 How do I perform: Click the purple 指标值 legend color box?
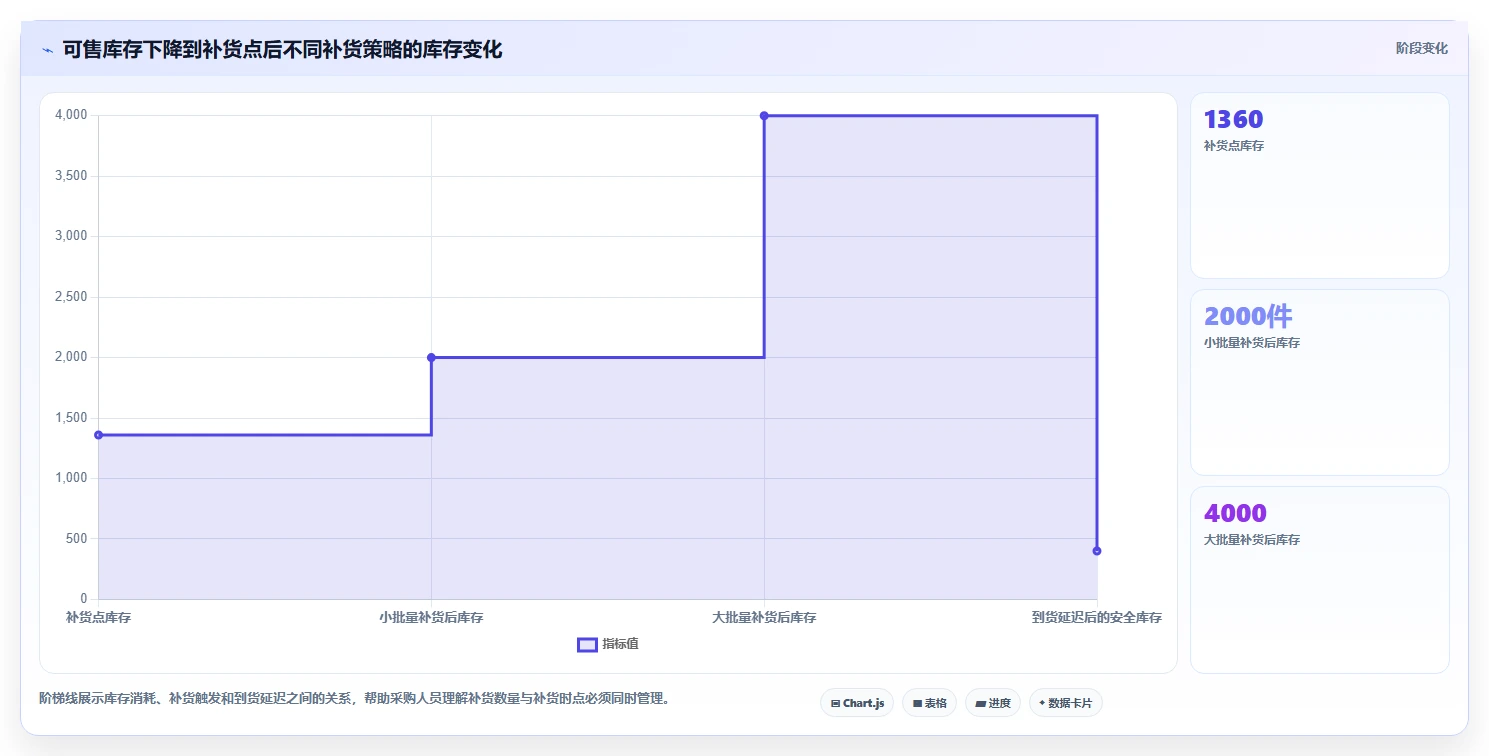587,644
